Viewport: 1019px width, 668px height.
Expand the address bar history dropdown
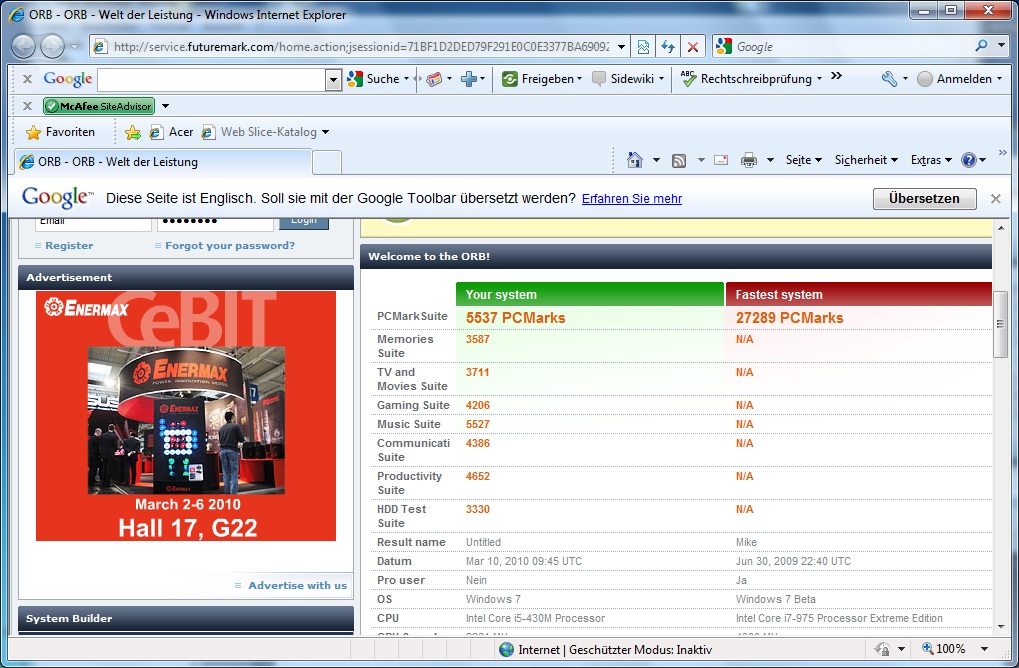[621, 47]
